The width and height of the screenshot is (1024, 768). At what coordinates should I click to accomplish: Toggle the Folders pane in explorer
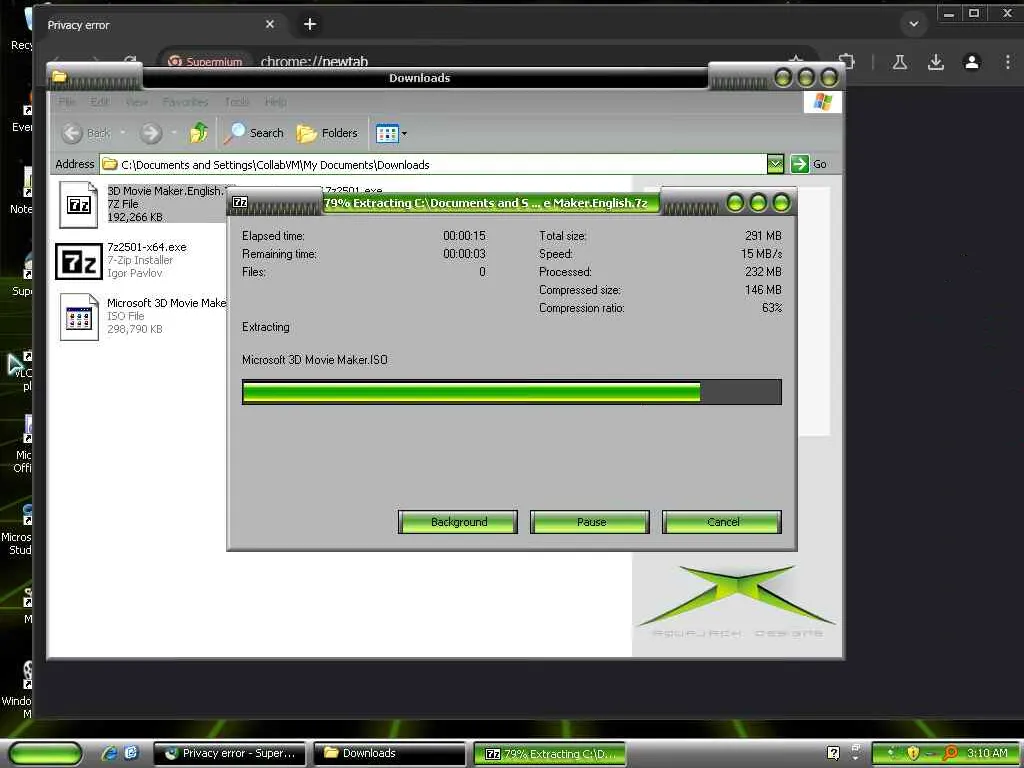coord(327,133)
